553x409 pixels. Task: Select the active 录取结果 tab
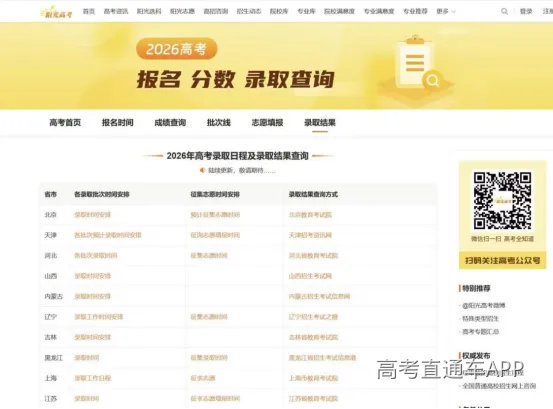tap(320, 123)
